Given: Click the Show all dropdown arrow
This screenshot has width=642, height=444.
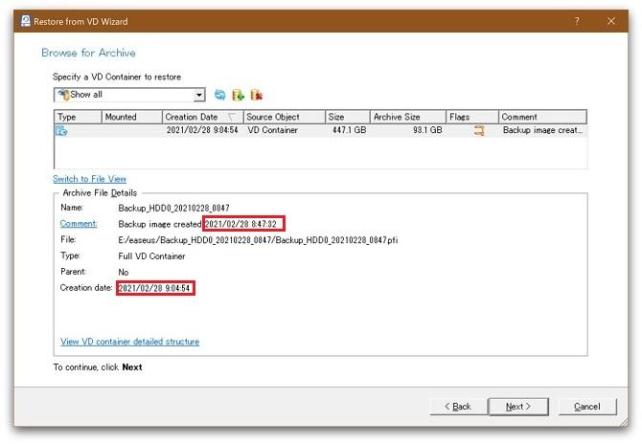Looking at the screenshot, I should 199,95.
